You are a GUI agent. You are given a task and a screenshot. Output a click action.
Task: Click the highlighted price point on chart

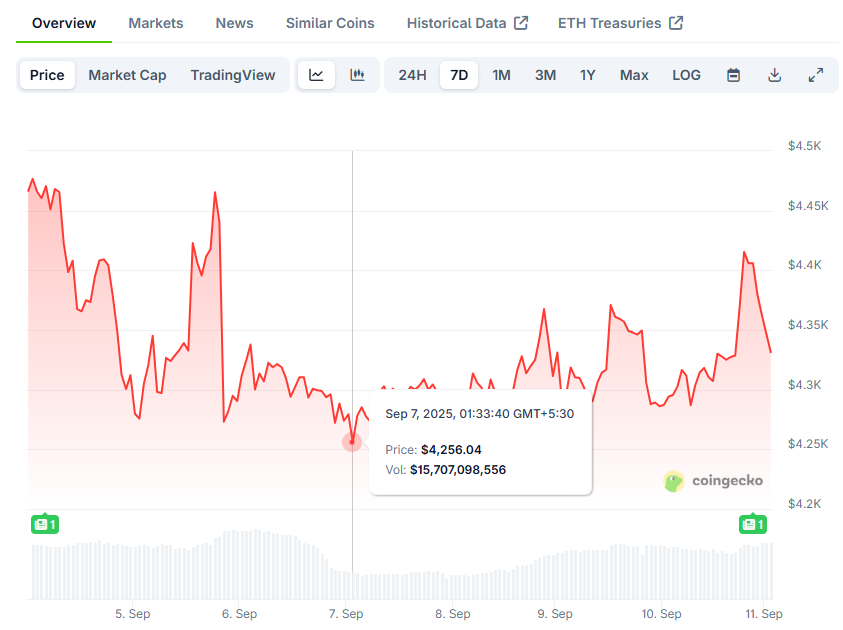coord(352,441)
